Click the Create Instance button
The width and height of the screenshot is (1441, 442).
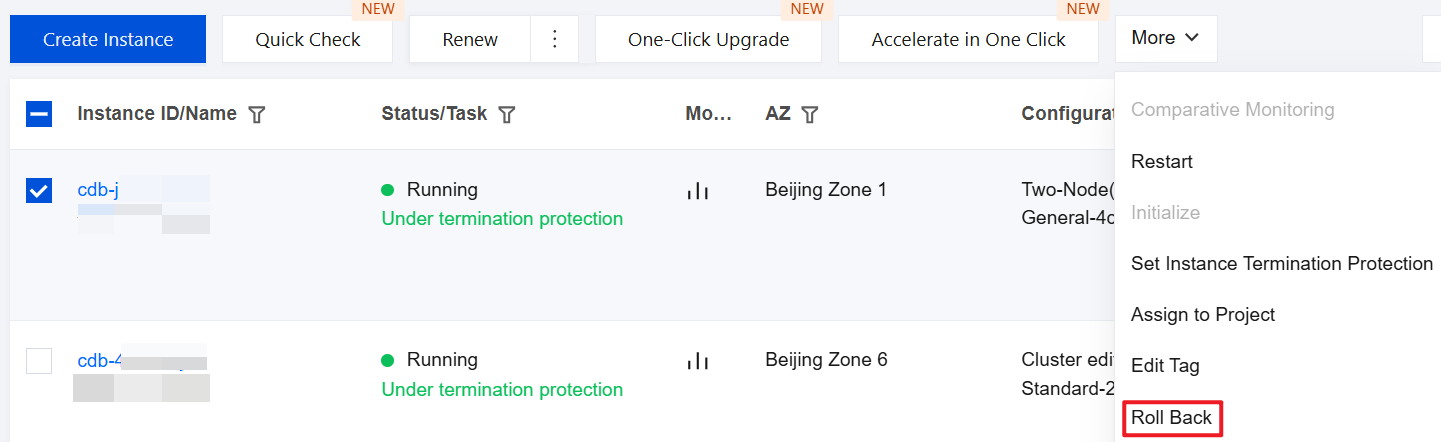(108, 40)
